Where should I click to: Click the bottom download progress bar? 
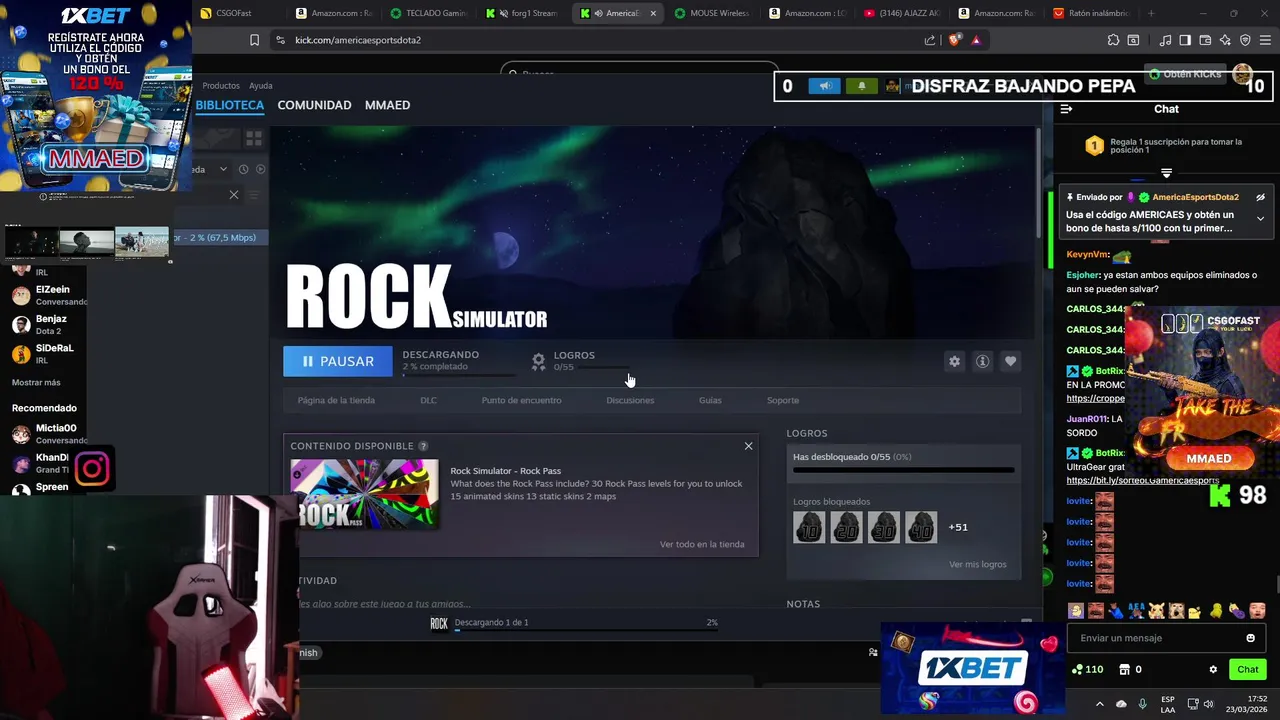[x=586, y=631]
